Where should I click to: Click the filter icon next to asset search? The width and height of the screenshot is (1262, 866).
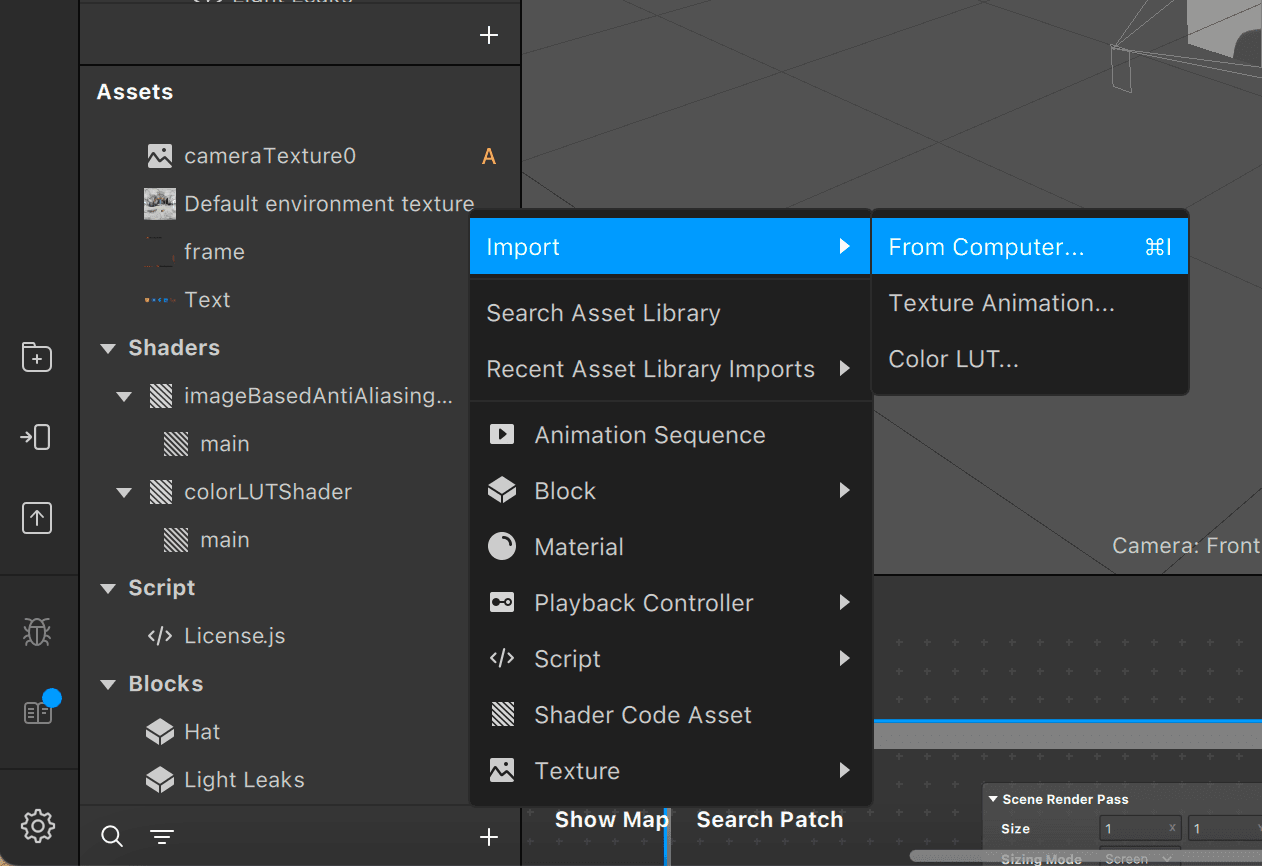162,836
